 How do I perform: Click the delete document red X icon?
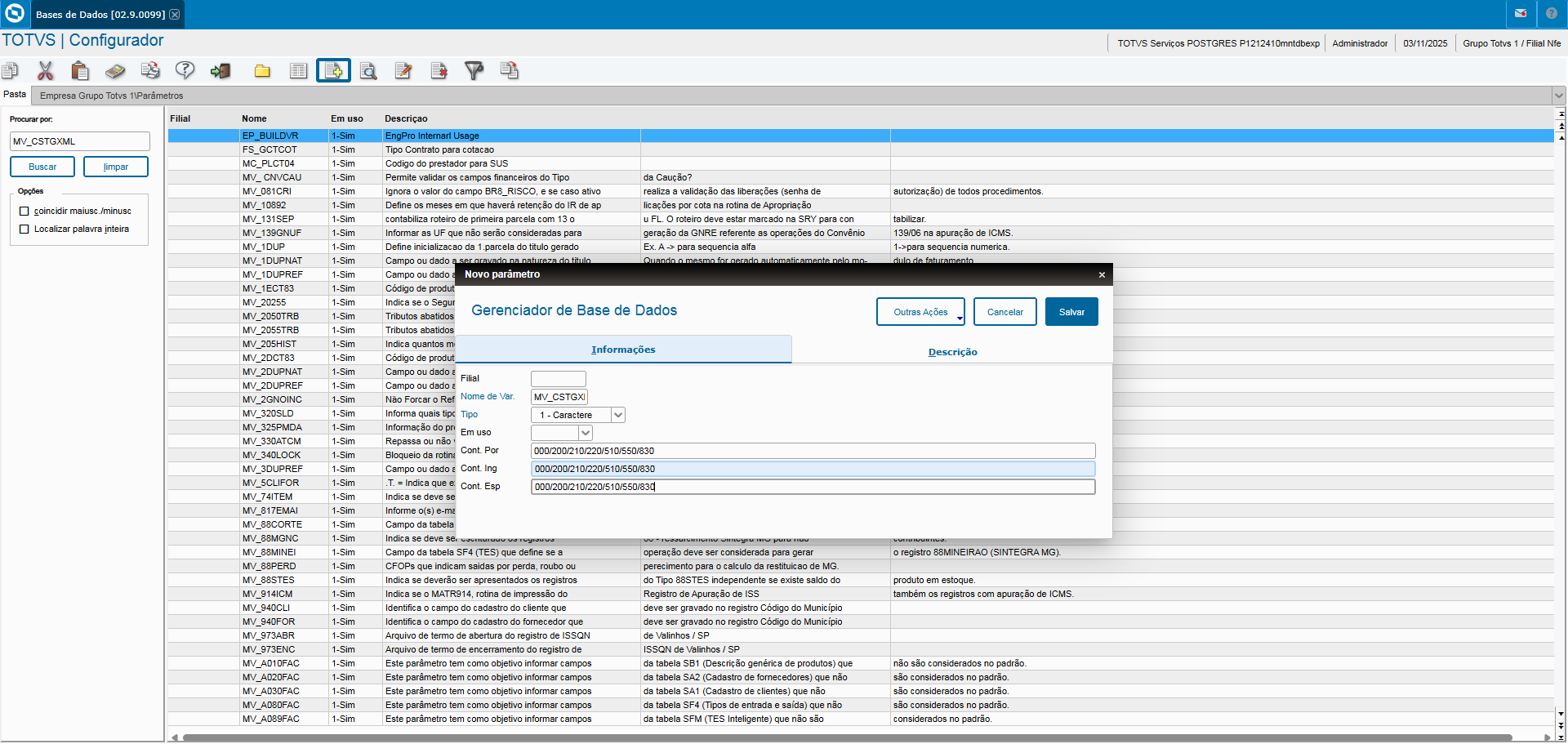(x=439, y=71)
